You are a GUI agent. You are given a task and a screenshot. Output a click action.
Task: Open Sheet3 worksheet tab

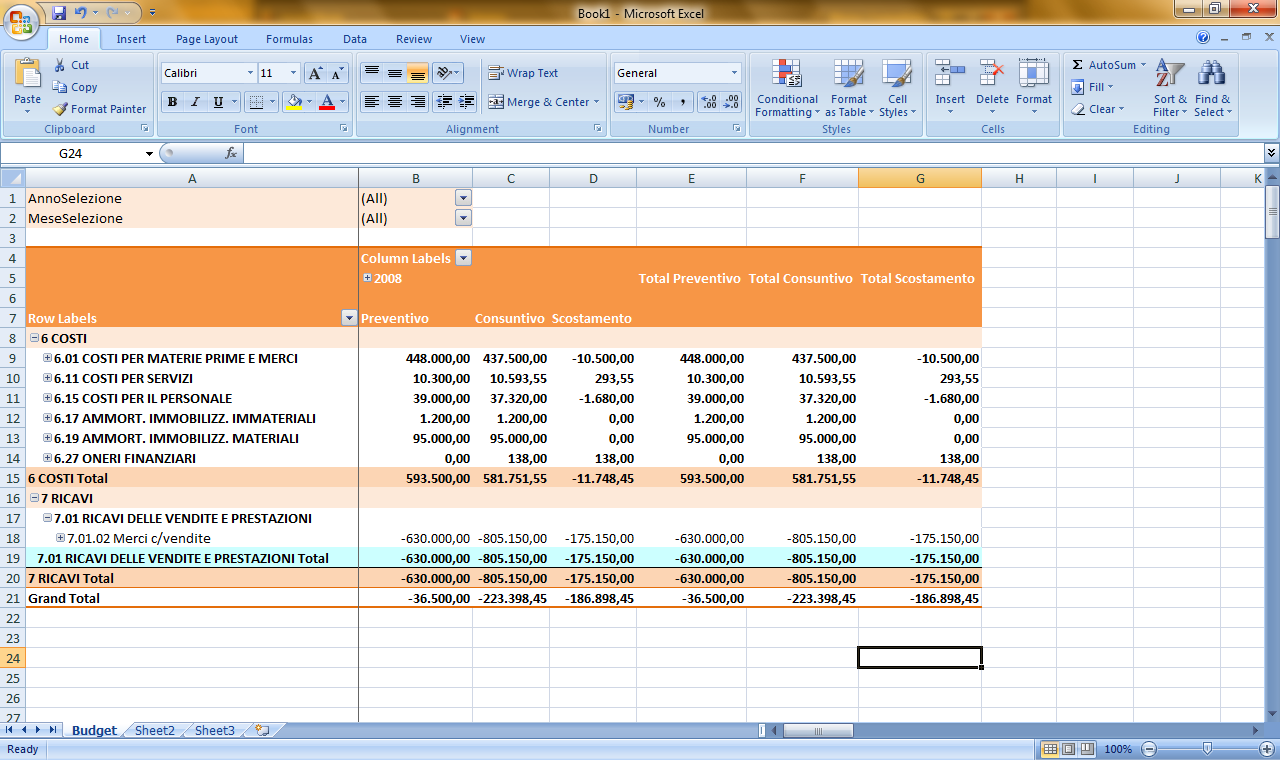(x=215, y=731)
